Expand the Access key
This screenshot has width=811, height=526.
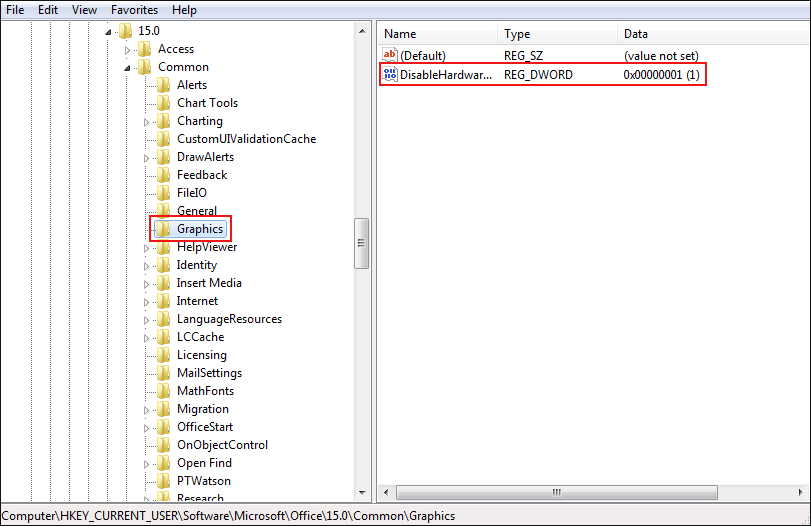127,50
